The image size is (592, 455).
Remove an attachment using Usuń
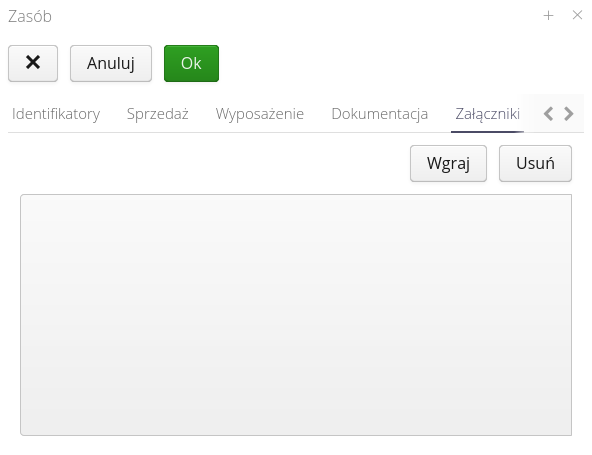point(535,163)
